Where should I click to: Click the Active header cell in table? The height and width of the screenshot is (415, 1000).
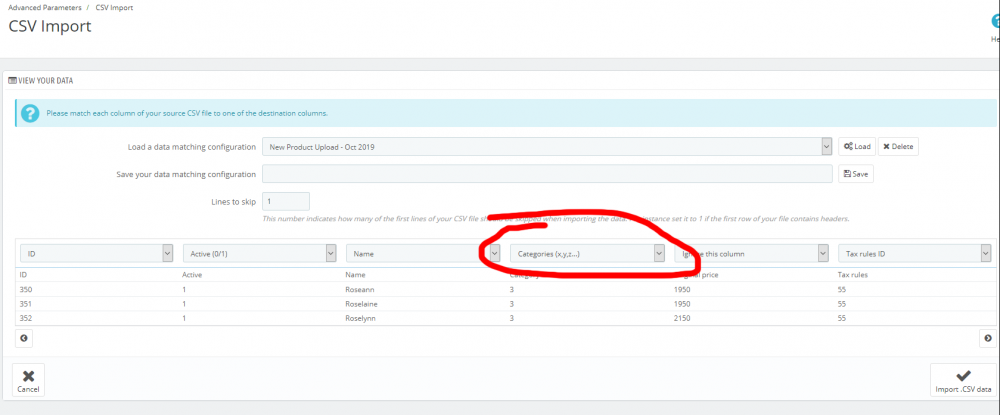192,275
